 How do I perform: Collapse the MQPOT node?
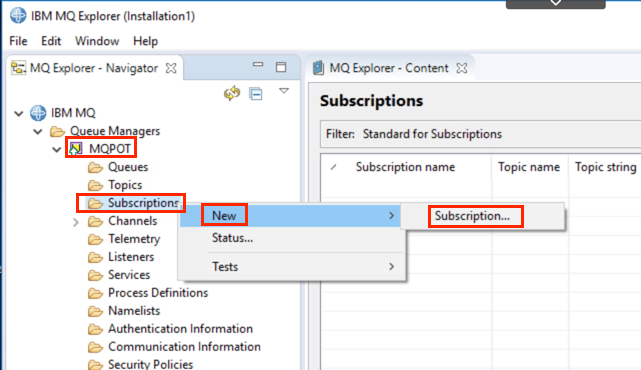57,149
